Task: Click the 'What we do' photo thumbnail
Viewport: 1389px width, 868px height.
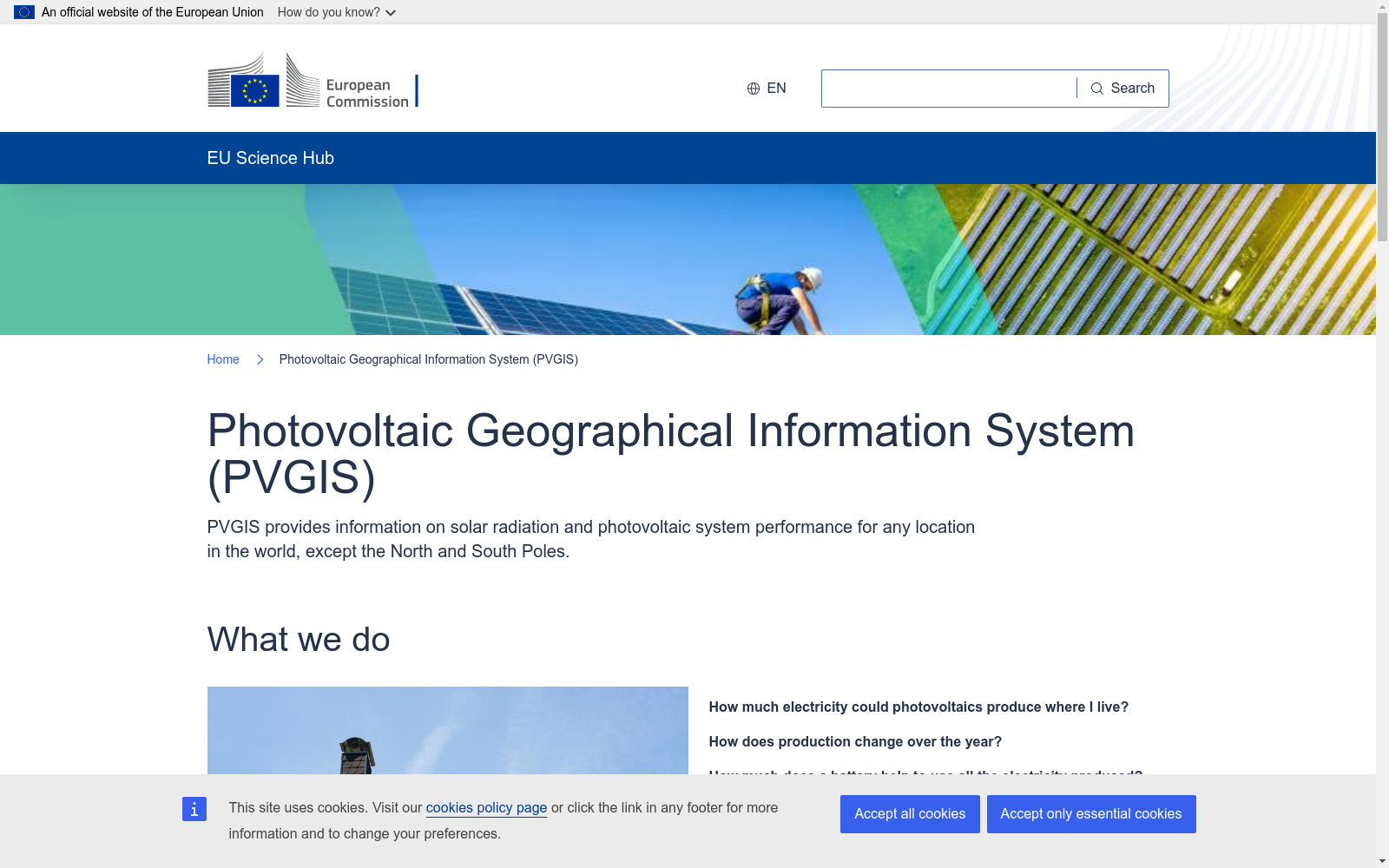Action: [448, 730]
